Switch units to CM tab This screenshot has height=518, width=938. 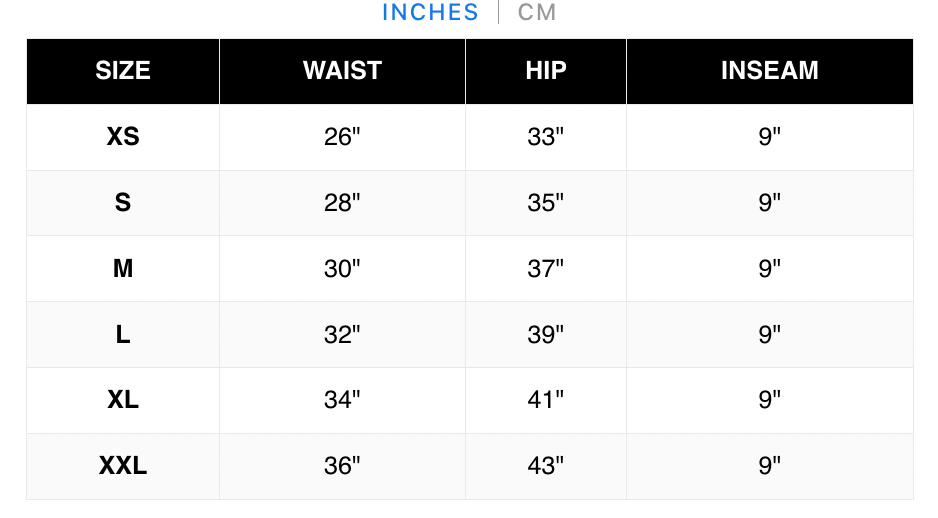(537, 13)
